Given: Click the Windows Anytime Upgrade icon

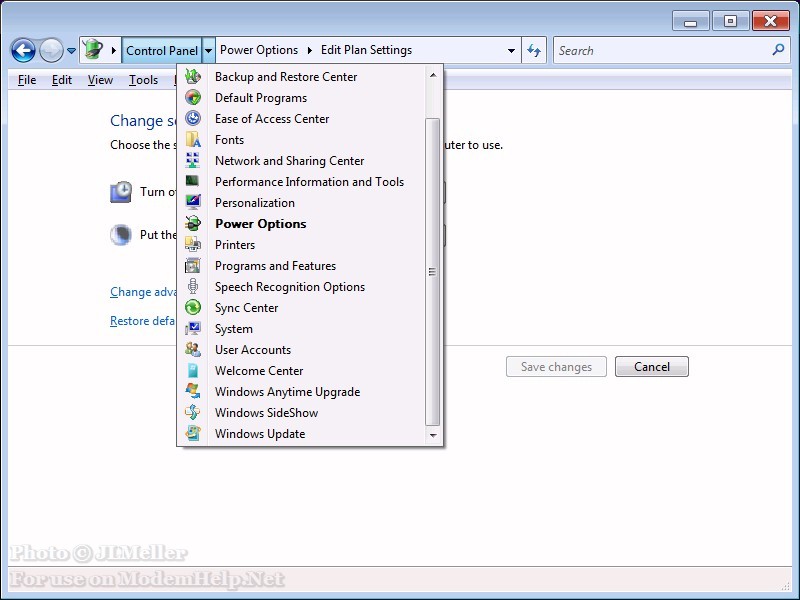Looking at the screenshot, I should click(193, 391).
